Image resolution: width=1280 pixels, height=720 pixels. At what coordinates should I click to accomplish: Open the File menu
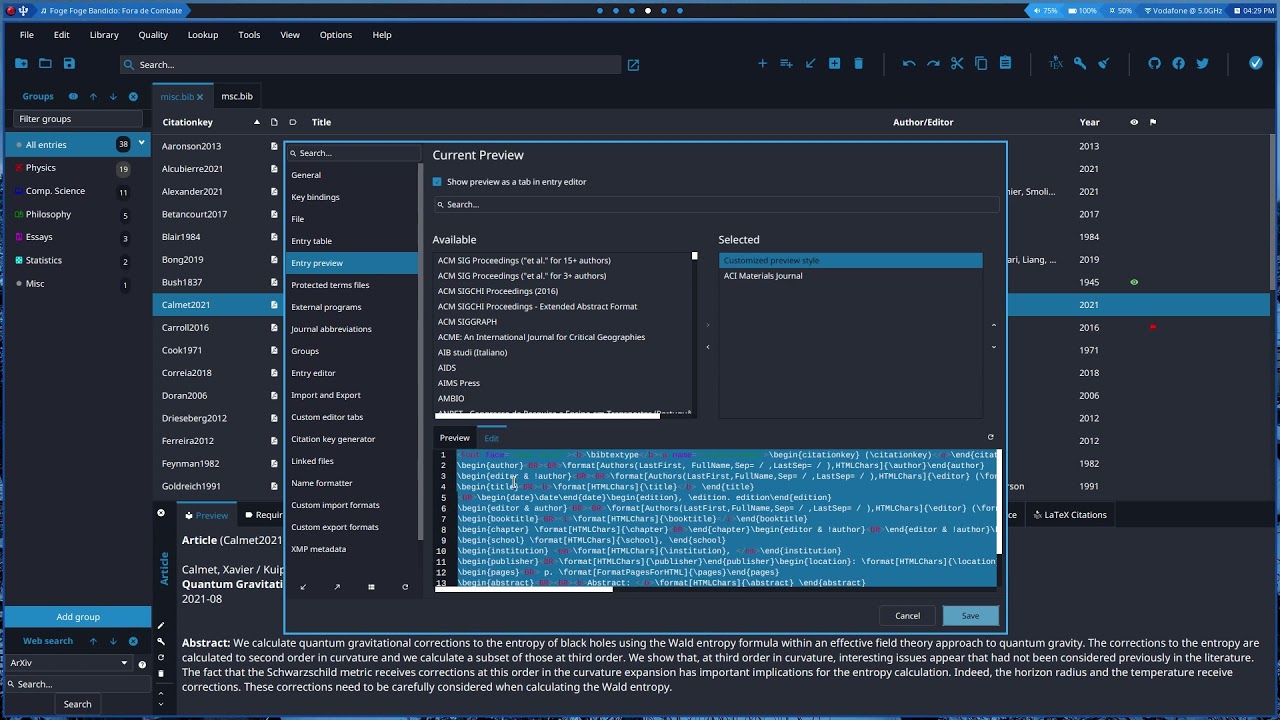[x=27, y=35]
